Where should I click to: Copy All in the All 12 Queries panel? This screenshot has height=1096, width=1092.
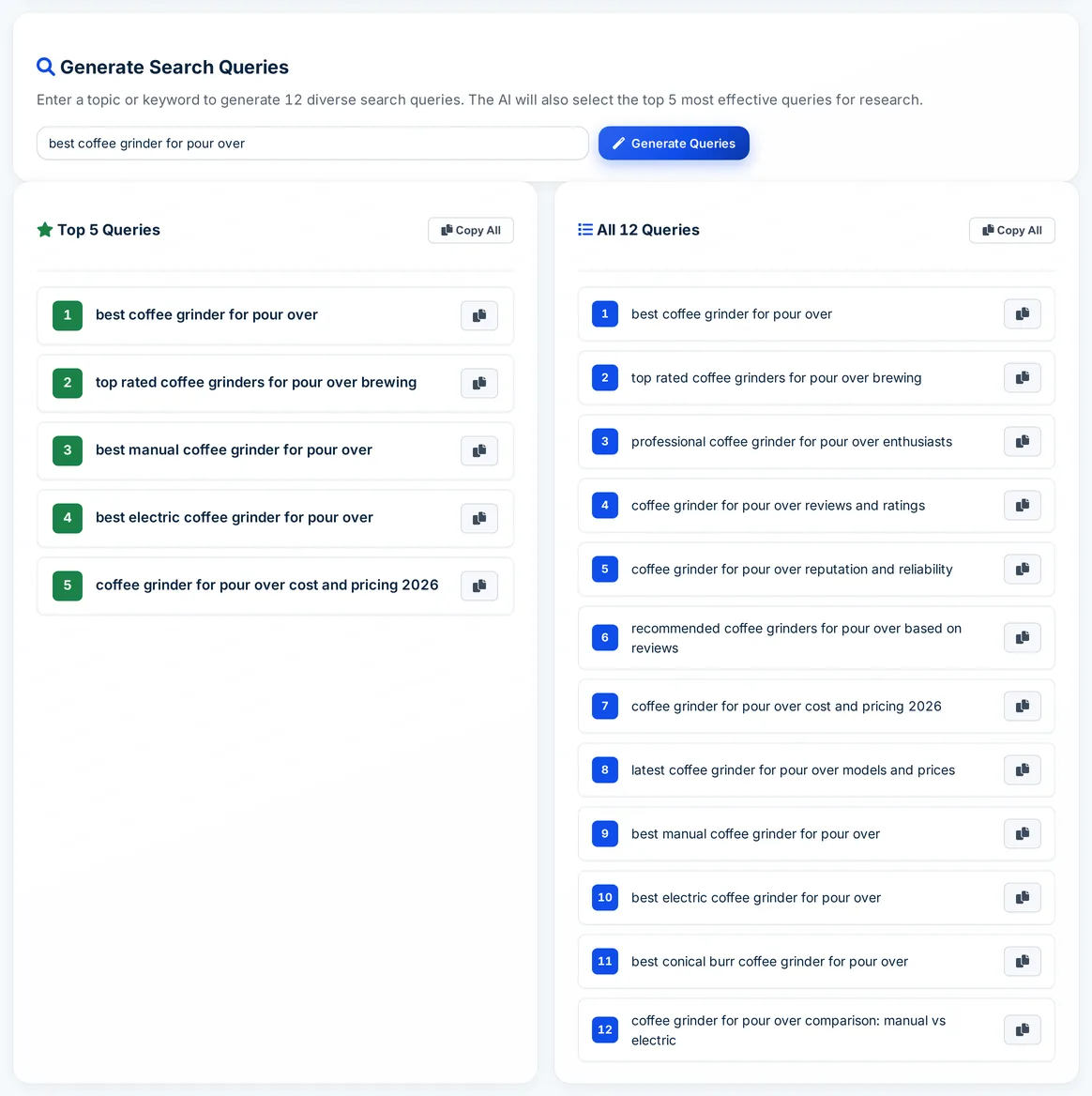click(x=1011, y=230)
